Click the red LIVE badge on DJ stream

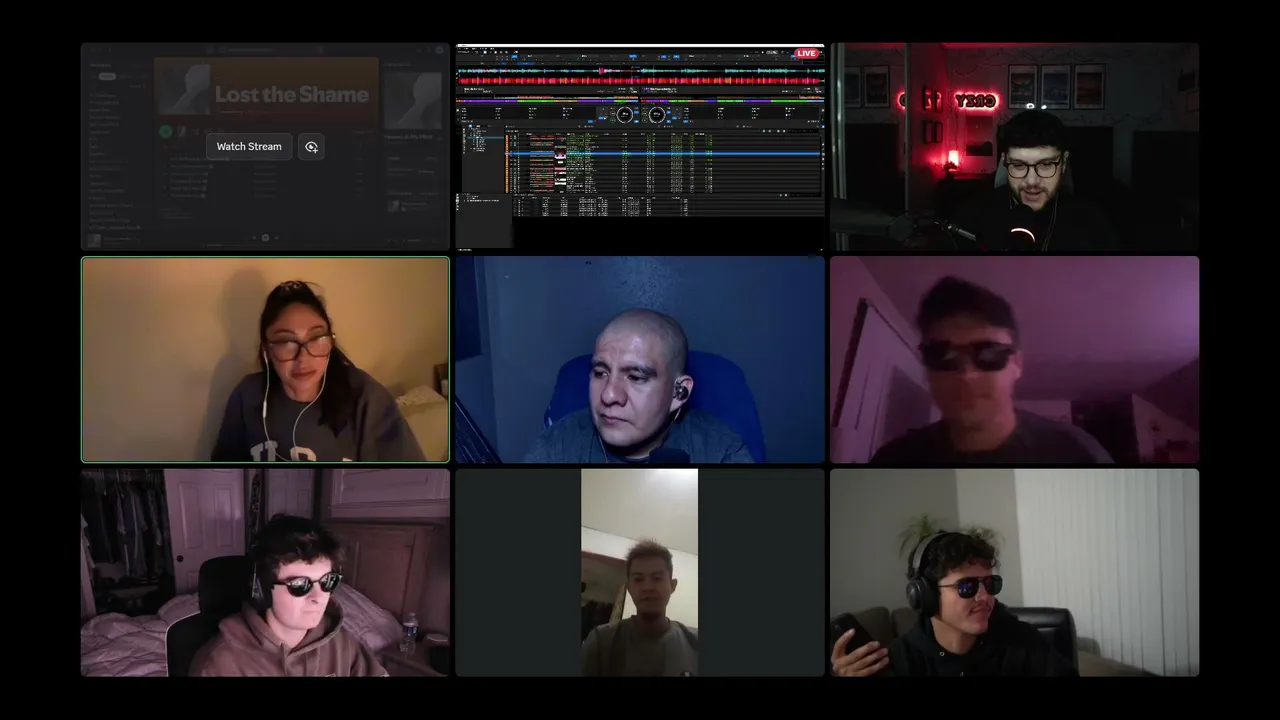click(806, 53)
